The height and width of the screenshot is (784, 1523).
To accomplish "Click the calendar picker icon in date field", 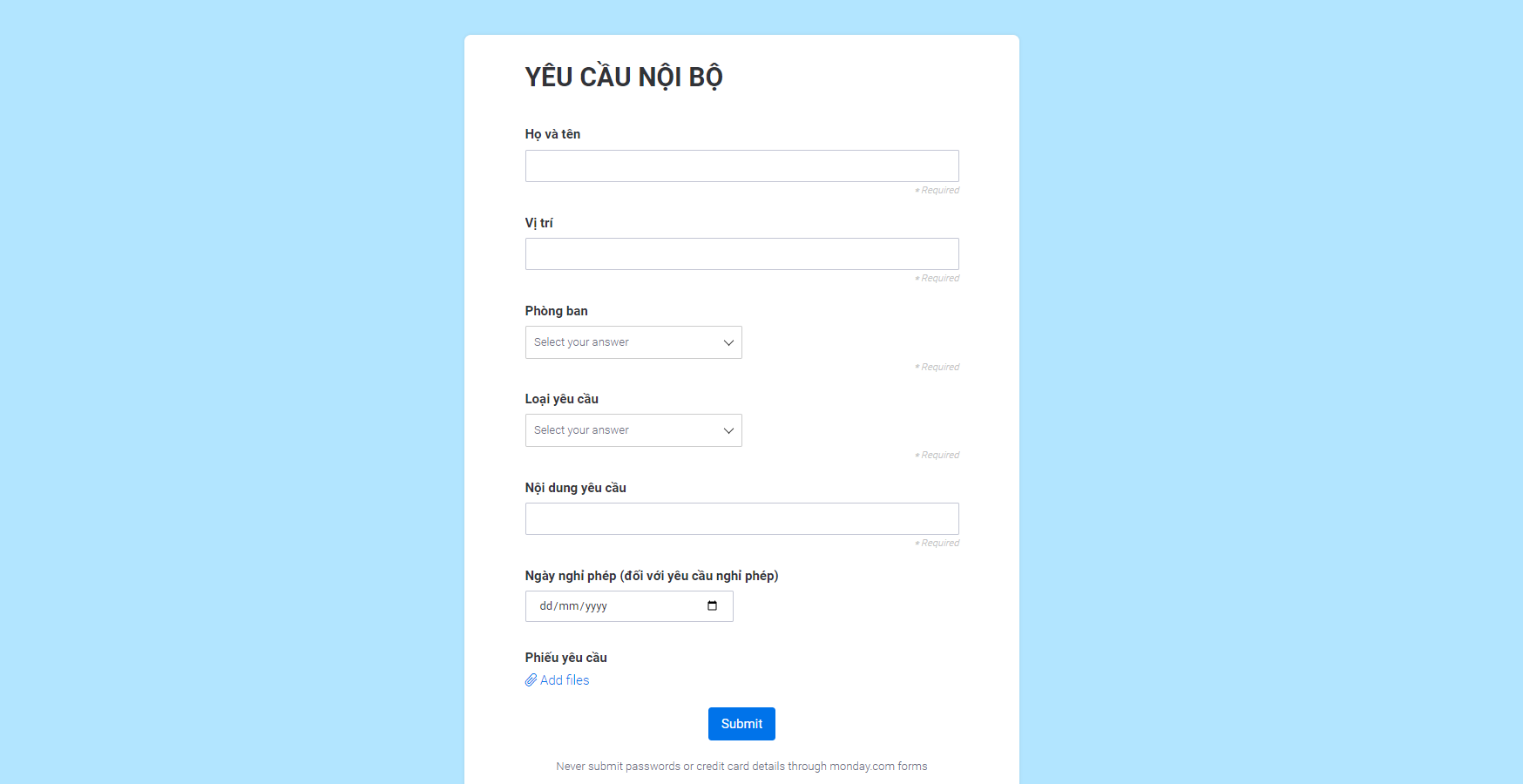I will click(712, 606).
